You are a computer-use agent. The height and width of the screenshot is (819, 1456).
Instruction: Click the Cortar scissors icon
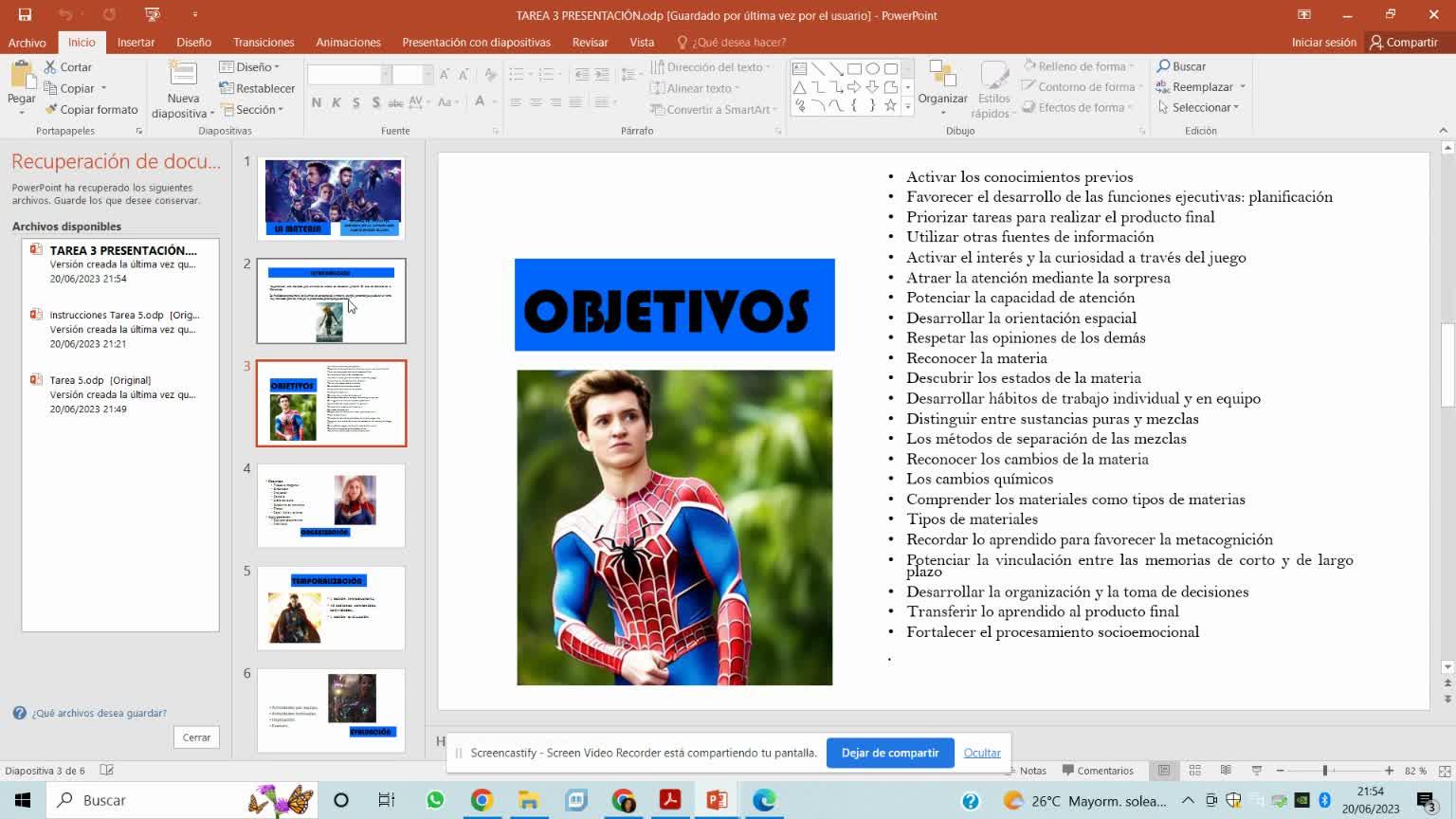pyautogui.click(x=51, y=67)
